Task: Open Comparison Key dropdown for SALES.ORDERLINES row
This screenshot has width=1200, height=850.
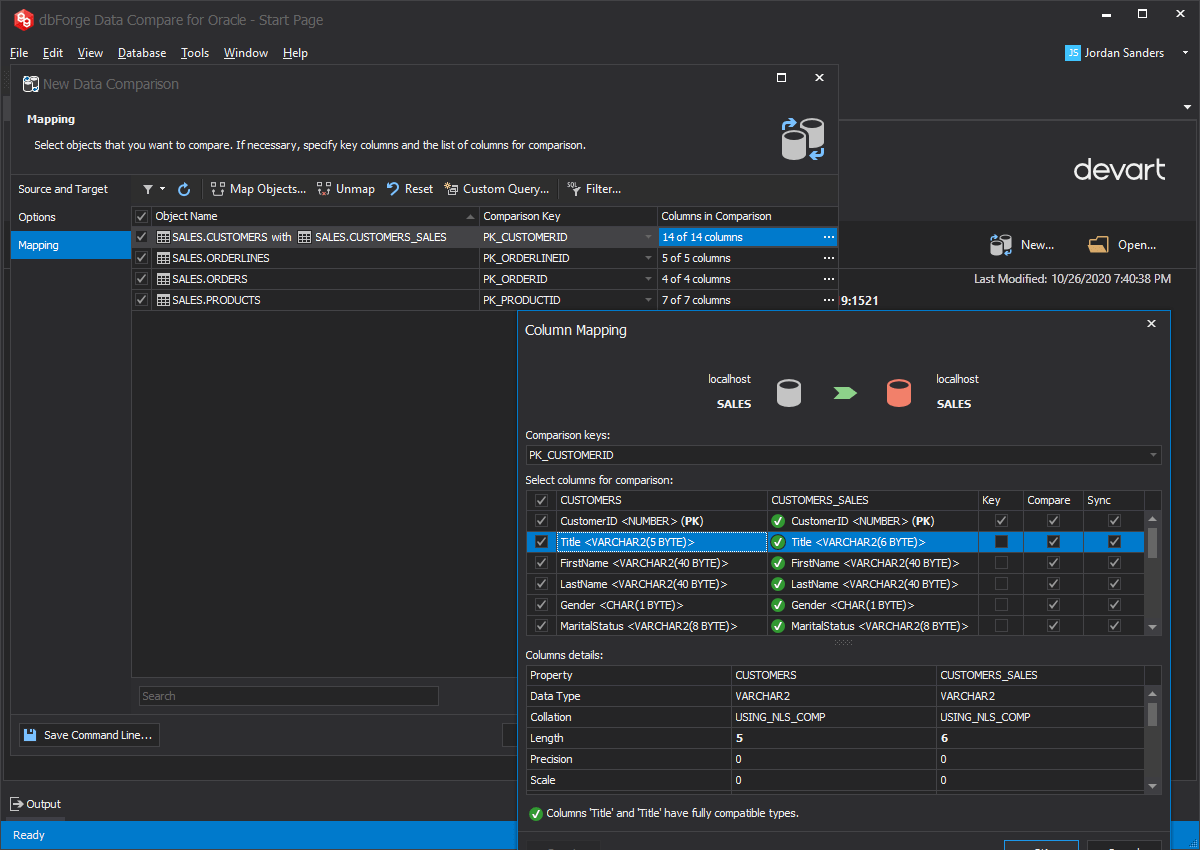Action: 650,258
